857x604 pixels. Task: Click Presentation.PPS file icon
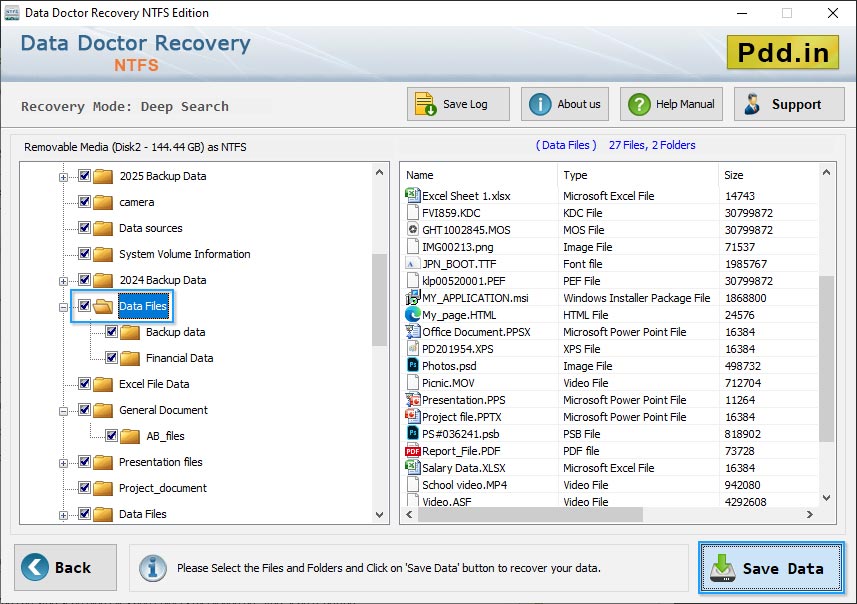413,399
